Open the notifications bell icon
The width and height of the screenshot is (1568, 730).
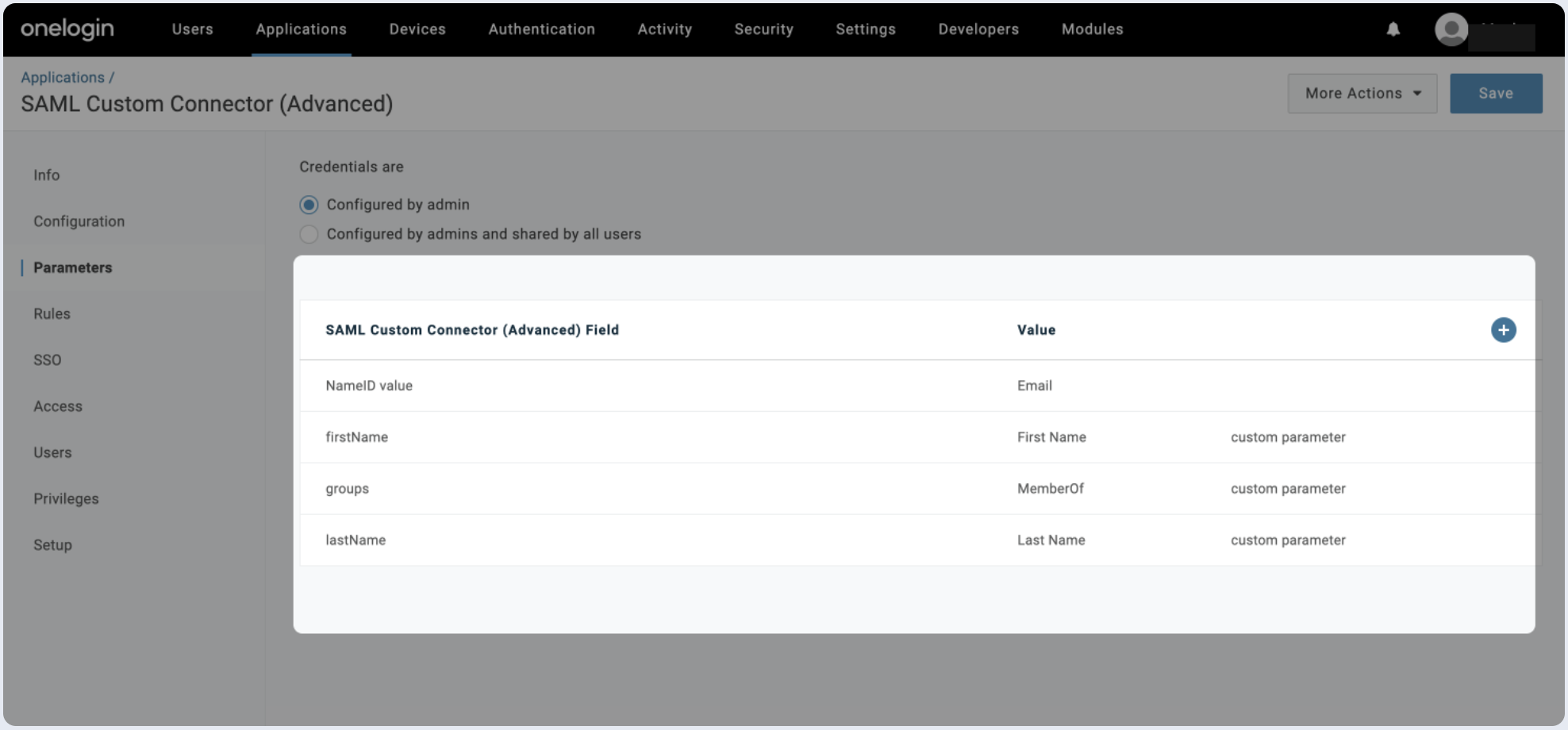click(x=1393, y=29)
